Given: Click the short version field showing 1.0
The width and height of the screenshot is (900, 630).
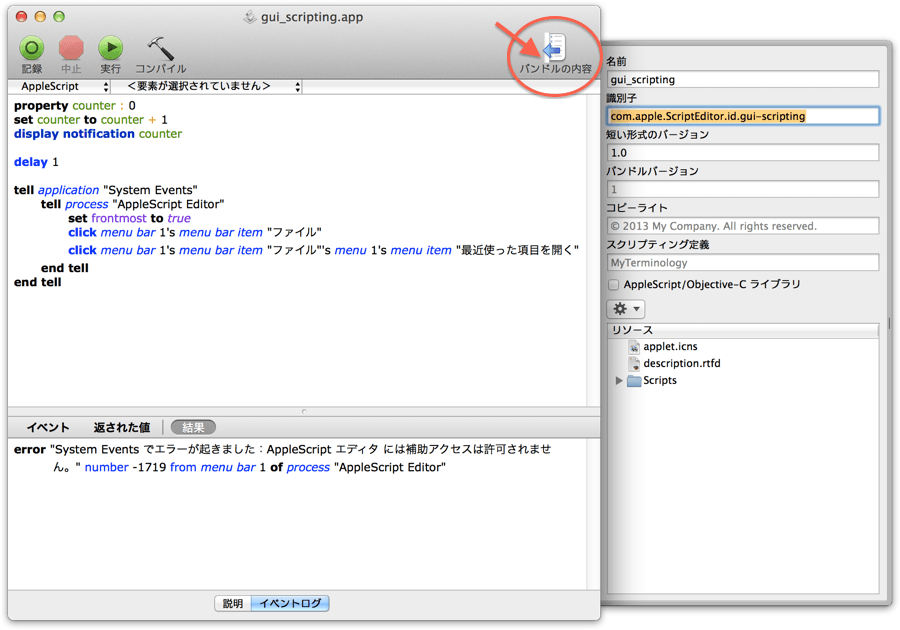Looking at the screenshot, I should [743, 153].
